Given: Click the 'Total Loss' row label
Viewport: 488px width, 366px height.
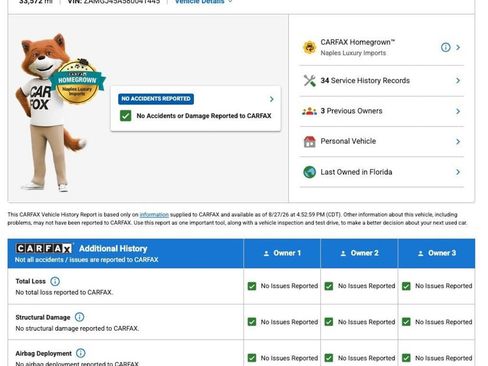Looking at the screenshot, I should pyautogui.click(x=30, y=281).
